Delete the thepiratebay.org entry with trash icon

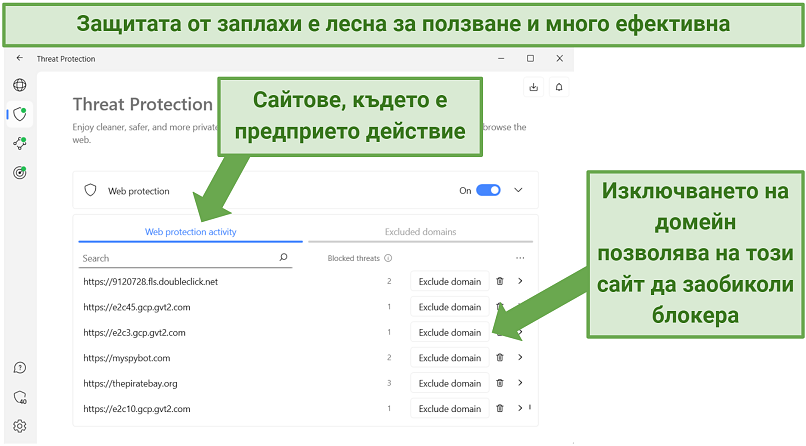click(x=500, y=383)
